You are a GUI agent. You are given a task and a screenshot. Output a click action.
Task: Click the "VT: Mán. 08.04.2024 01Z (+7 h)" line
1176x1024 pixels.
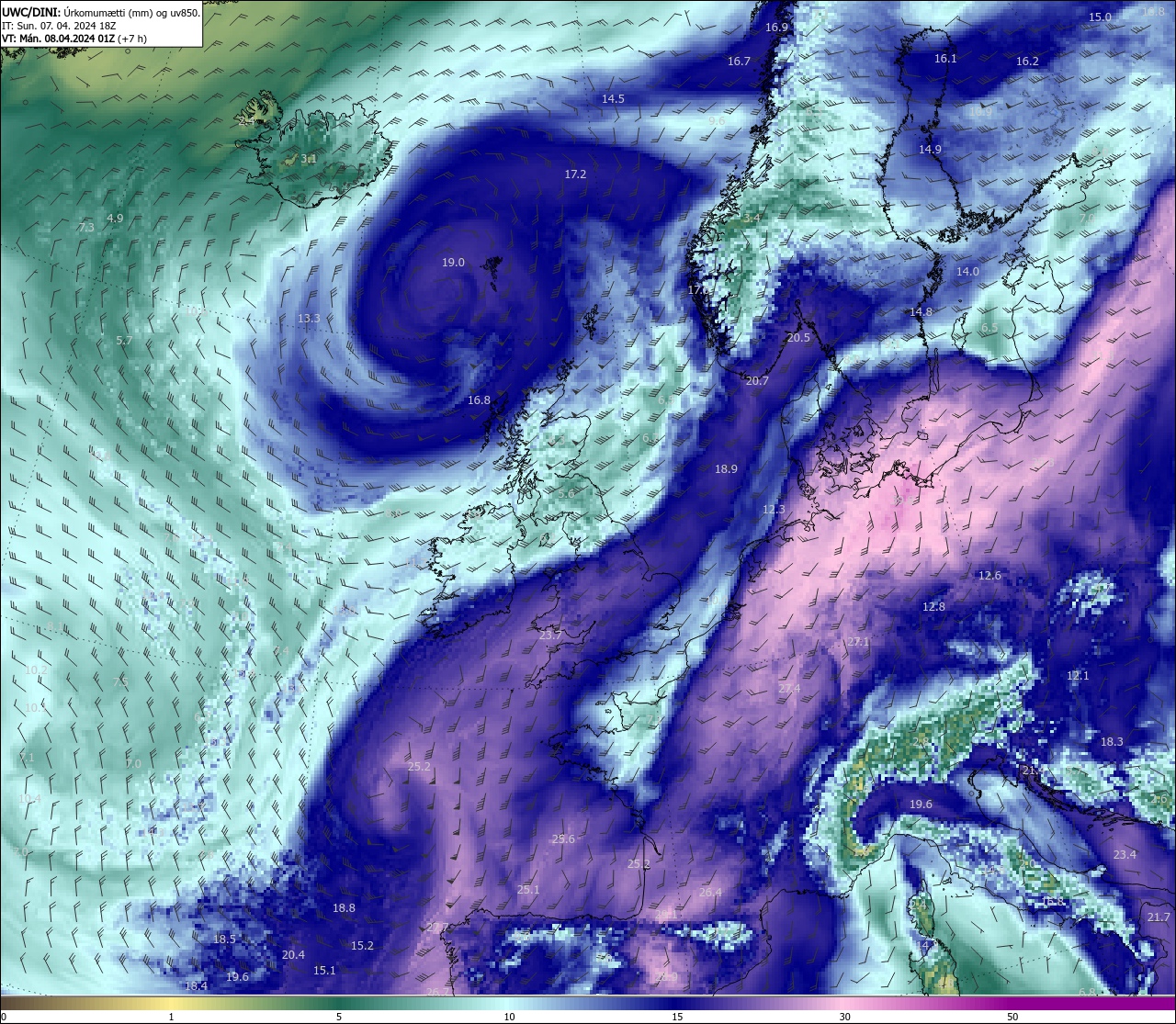[74, 39]
